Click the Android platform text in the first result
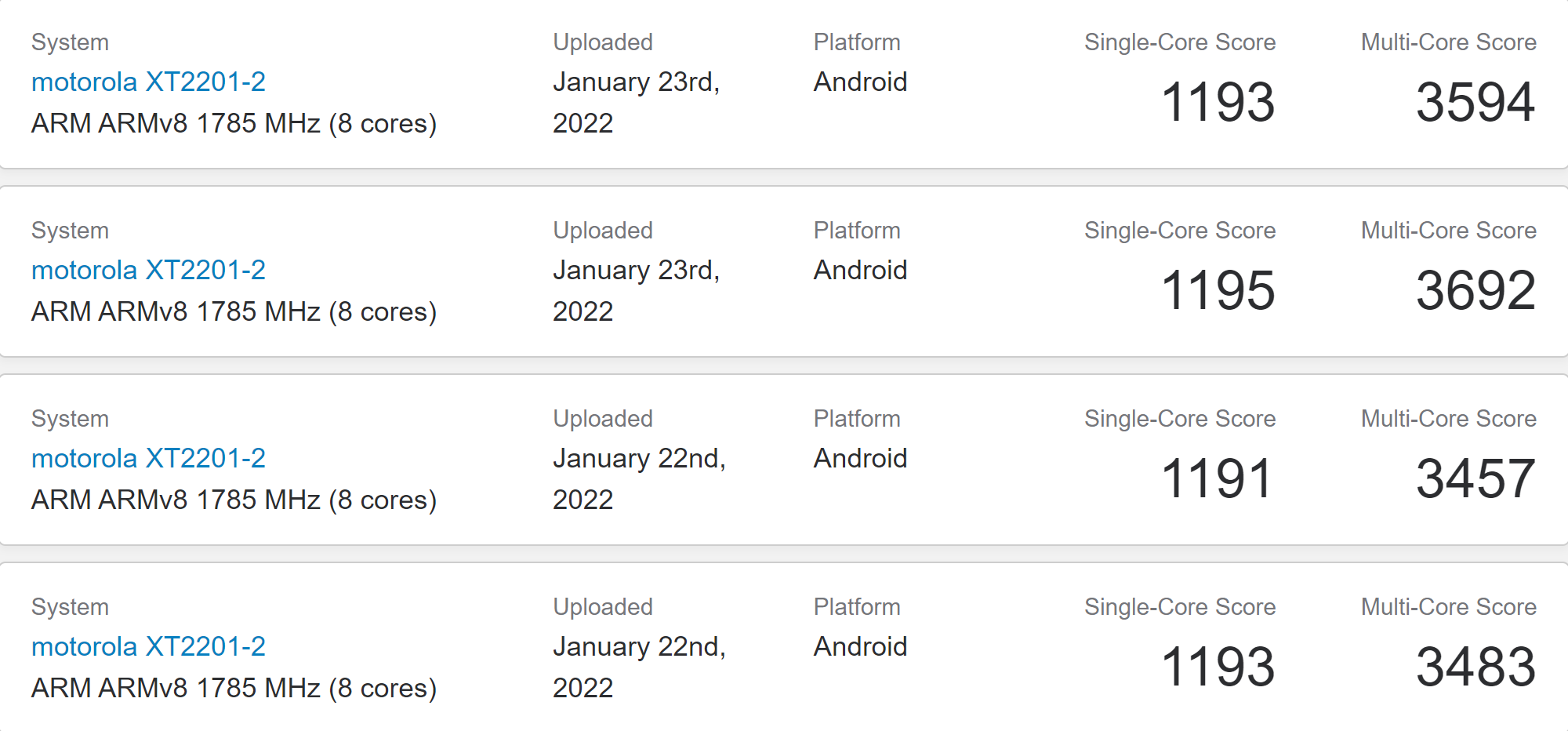The height and width of the screenshot is (731, 1568). pyautogui.click(x=860, y=82)
